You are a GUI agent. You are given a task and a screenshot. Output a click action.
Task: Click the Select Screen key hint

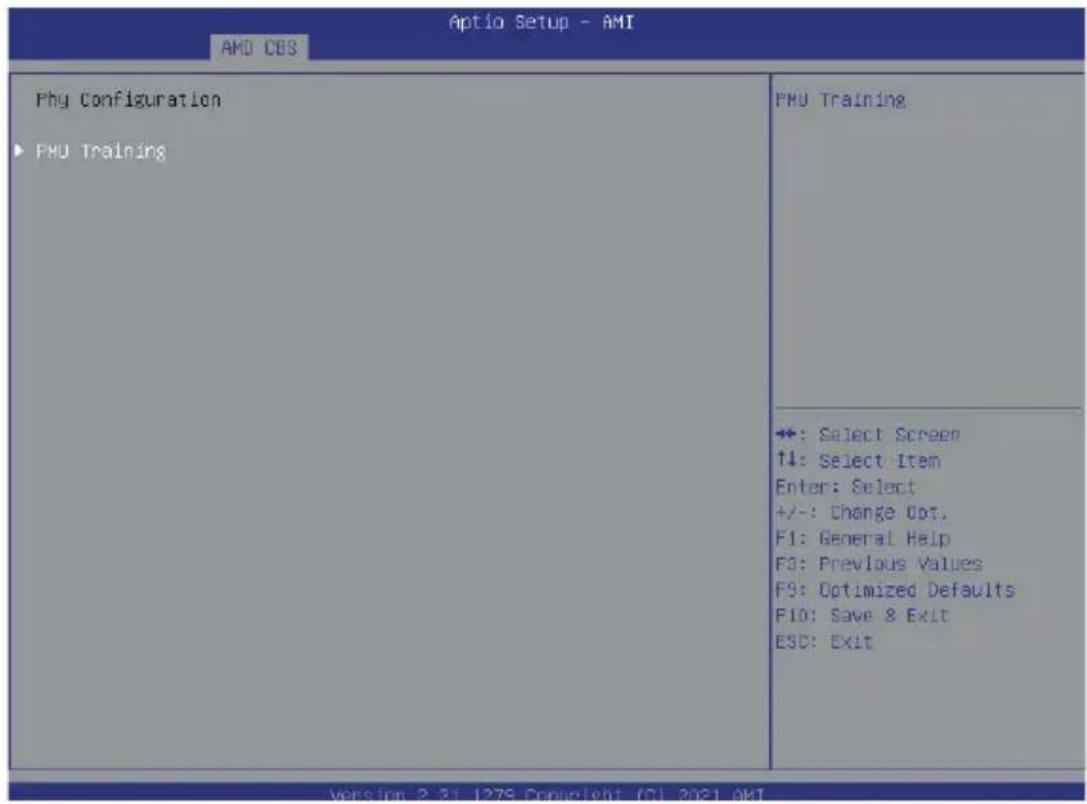(868, 435)
